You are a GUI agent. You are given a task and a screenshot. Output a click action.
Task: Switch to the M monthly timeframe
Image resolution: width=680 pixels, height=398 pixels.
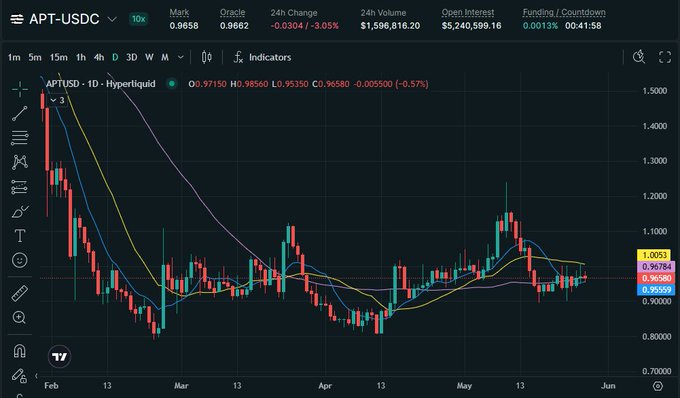[165, 57]
